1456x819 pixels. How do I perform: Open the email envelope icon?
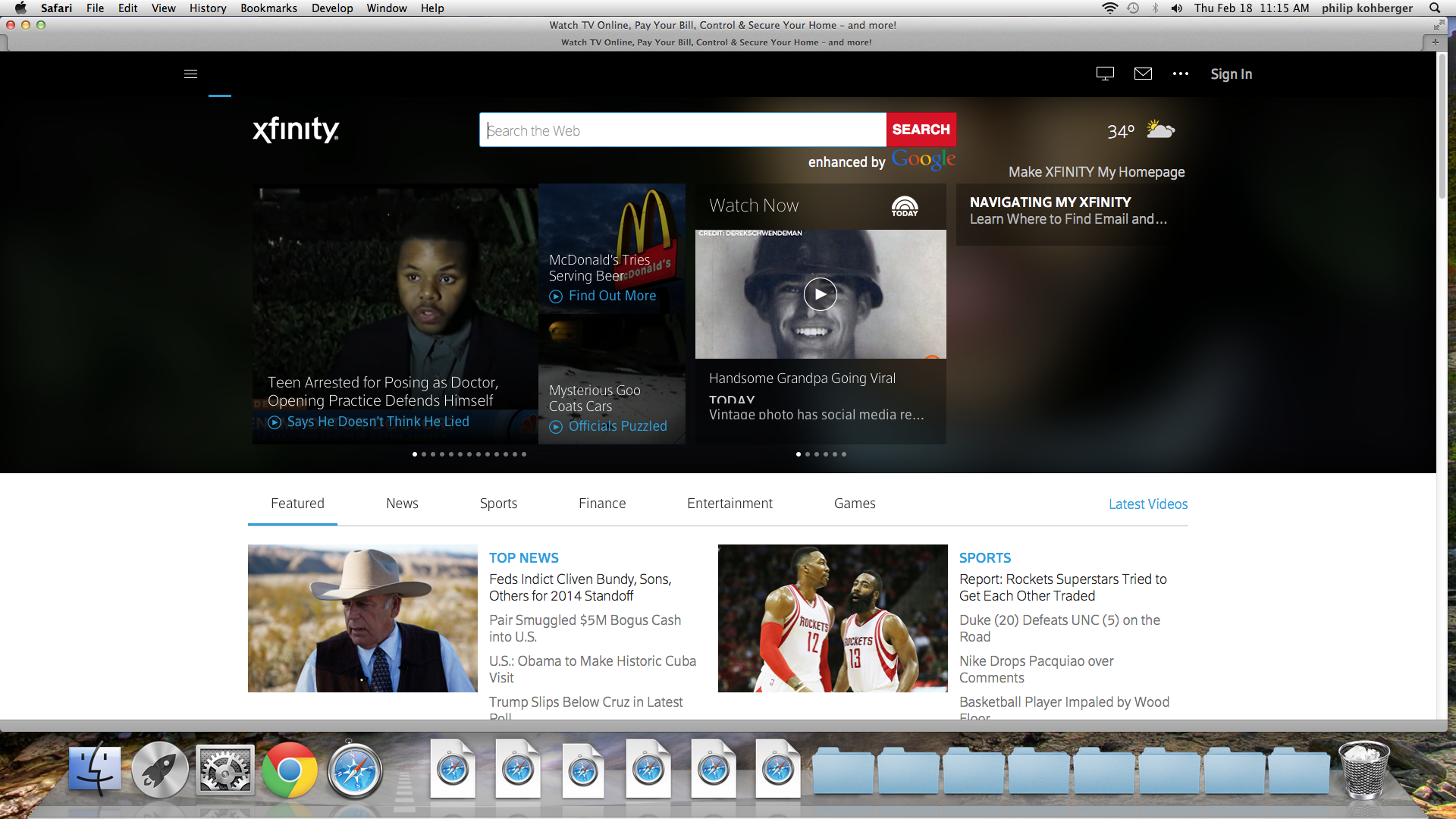pos(1143,74)
